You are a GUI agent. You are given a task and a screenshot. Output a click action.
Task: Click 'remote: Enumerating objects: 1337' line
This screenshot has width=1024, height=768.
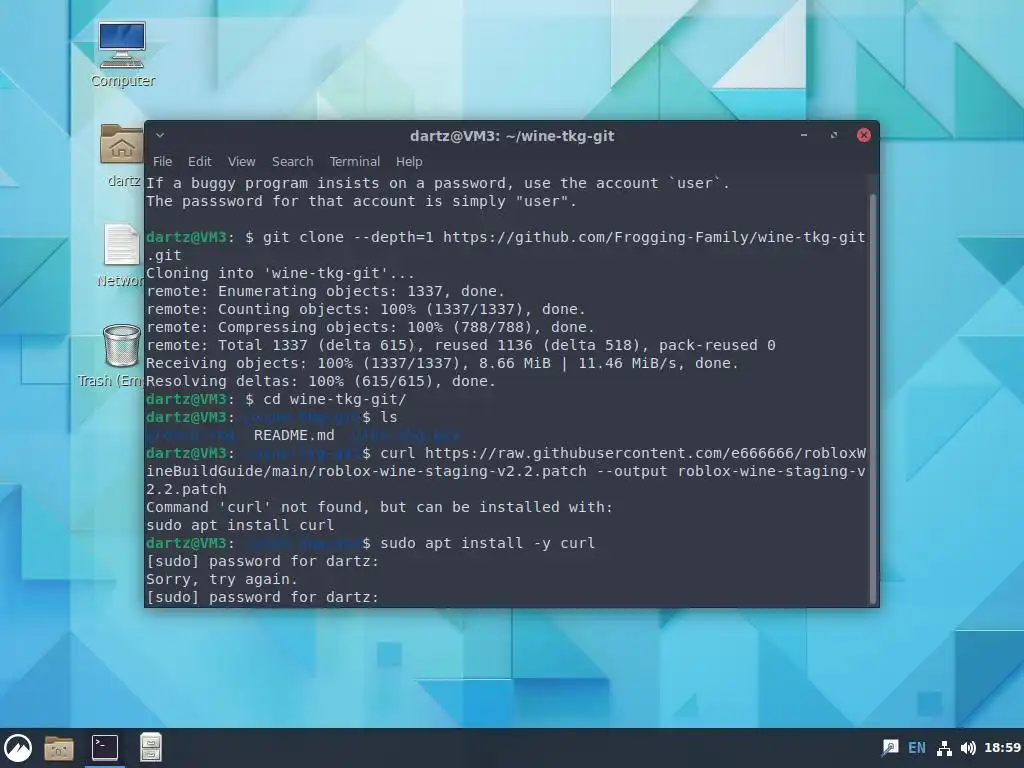[x=325, y=291]
